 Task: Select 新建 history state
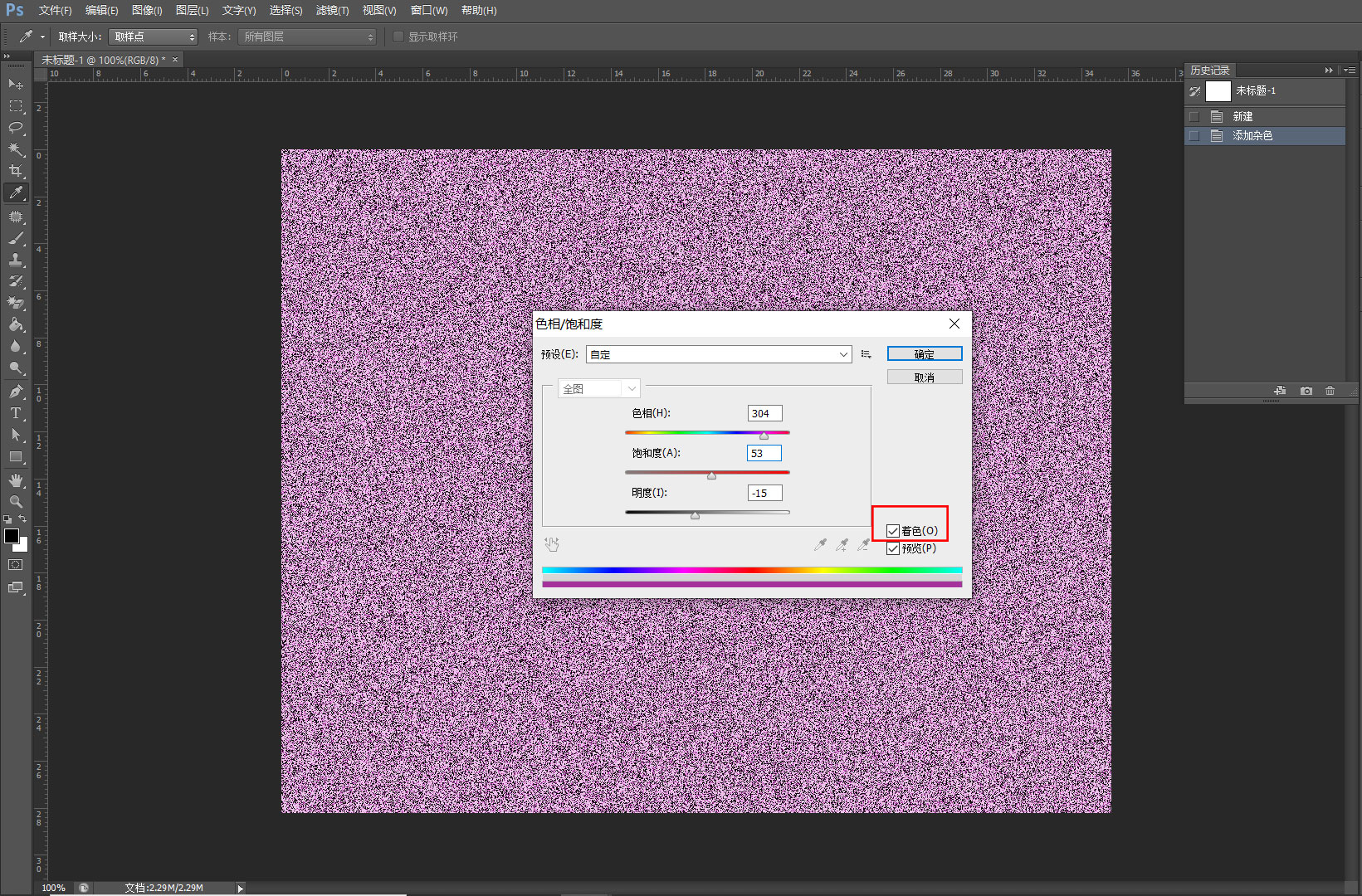1265,117
